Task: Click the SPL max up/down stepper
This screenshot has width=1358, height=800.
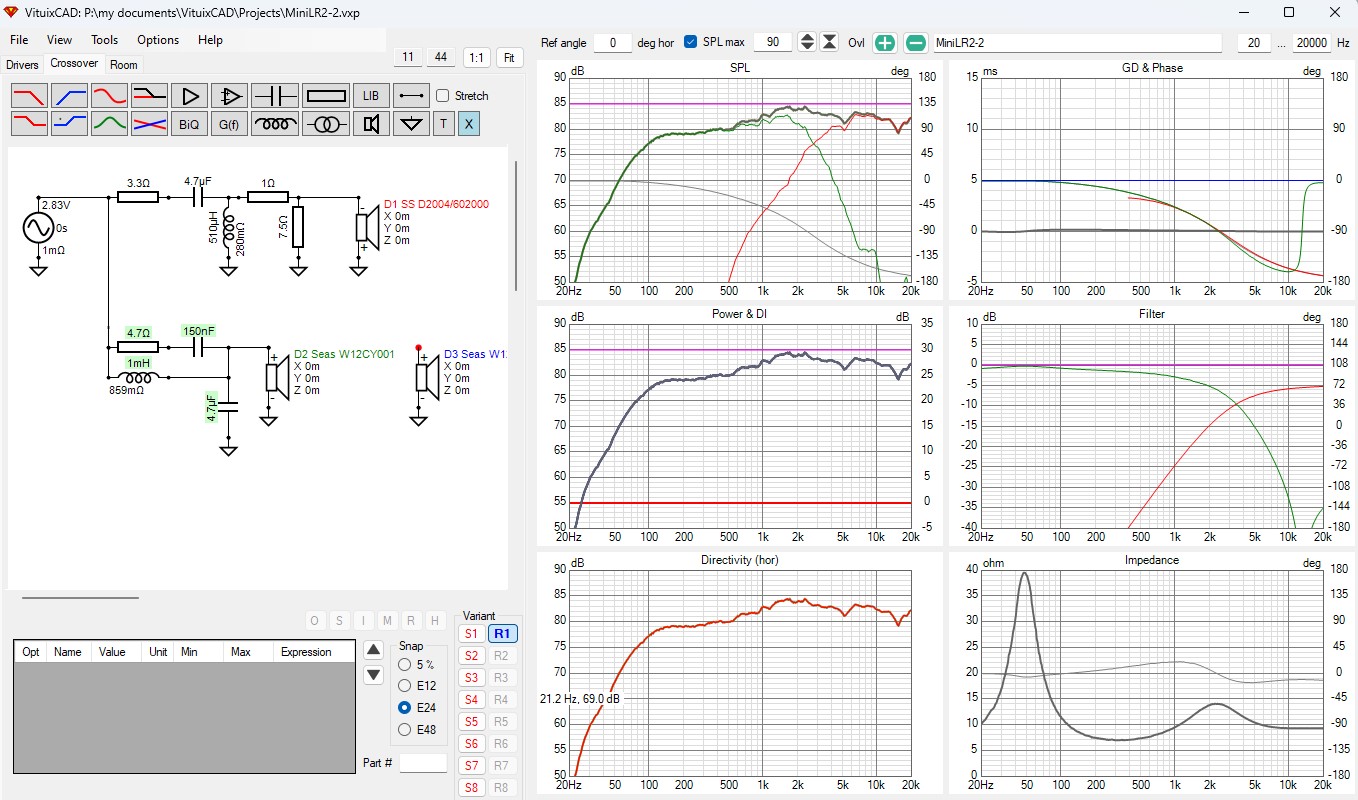Action: [807, 42]
